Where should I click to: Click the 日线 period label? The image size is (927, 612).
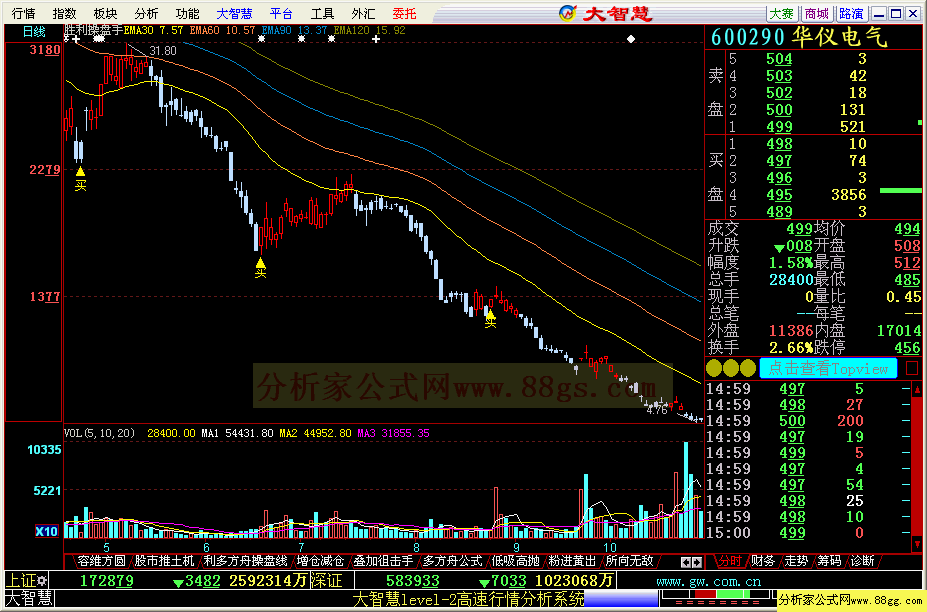(34, 31)
